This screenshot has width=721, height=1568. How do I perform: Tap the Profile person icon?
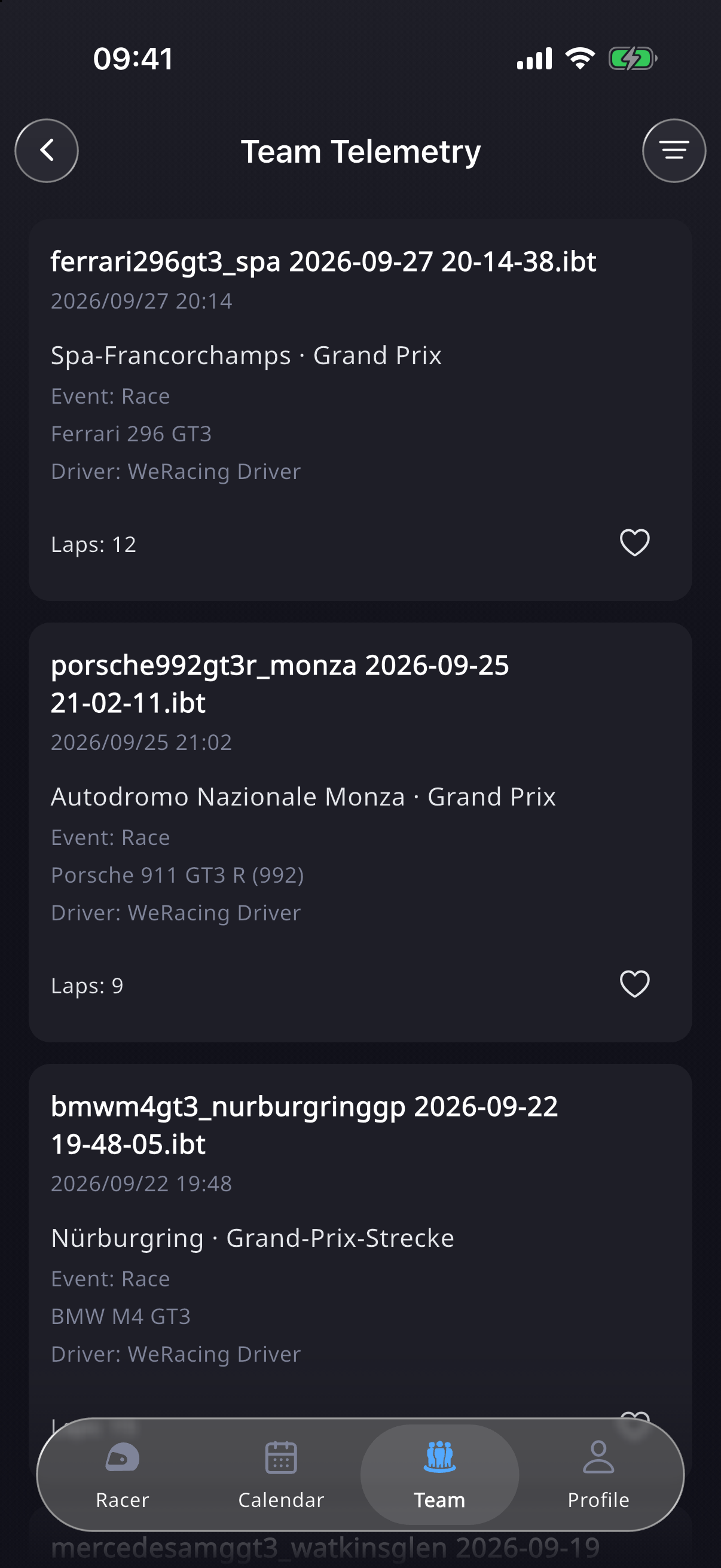pos(598,1457)
